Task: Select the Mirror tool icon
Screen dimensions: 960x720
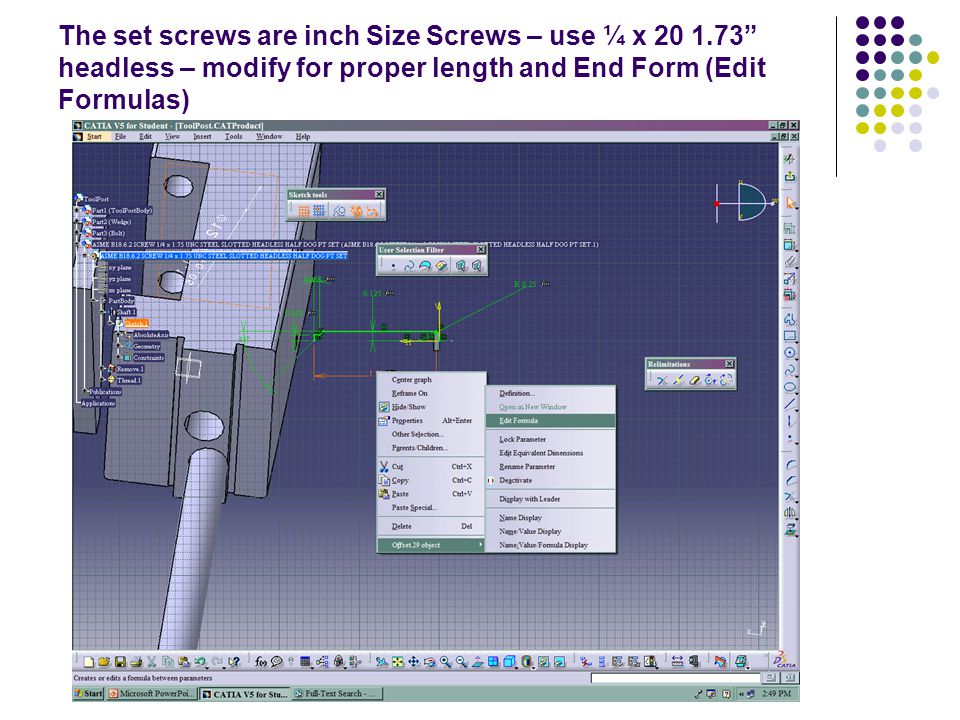Action: tap(790, 513)
